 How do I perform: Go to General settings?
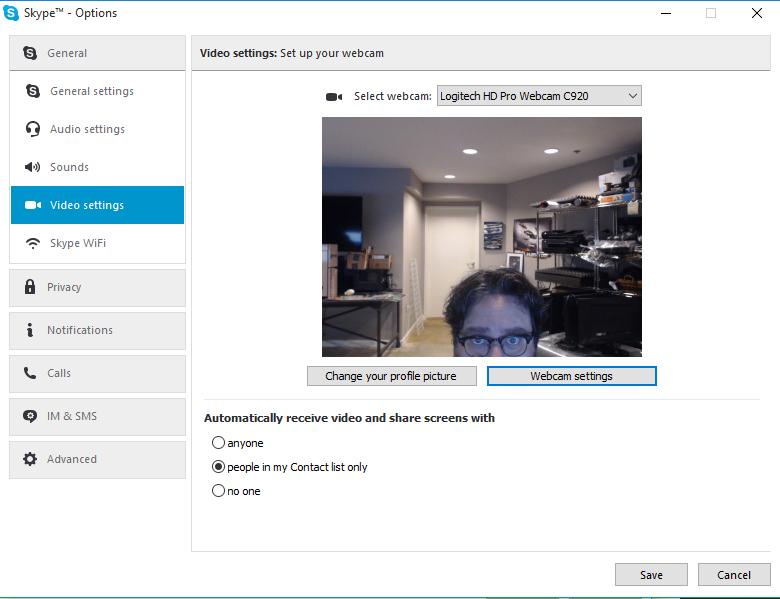[98, 91]
